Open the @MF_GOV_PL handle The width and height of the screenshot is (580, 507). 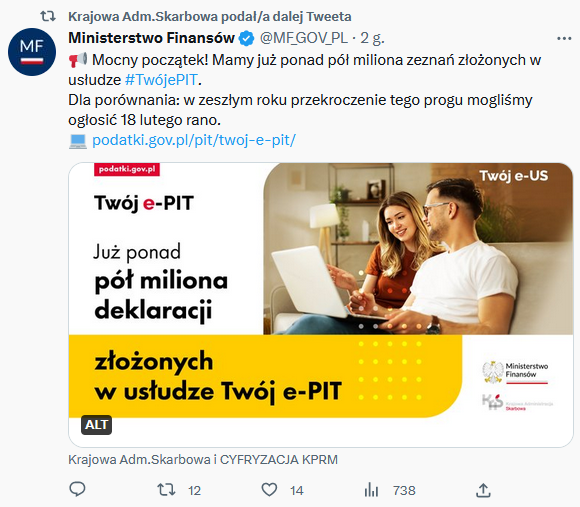(x=304, y=38)
